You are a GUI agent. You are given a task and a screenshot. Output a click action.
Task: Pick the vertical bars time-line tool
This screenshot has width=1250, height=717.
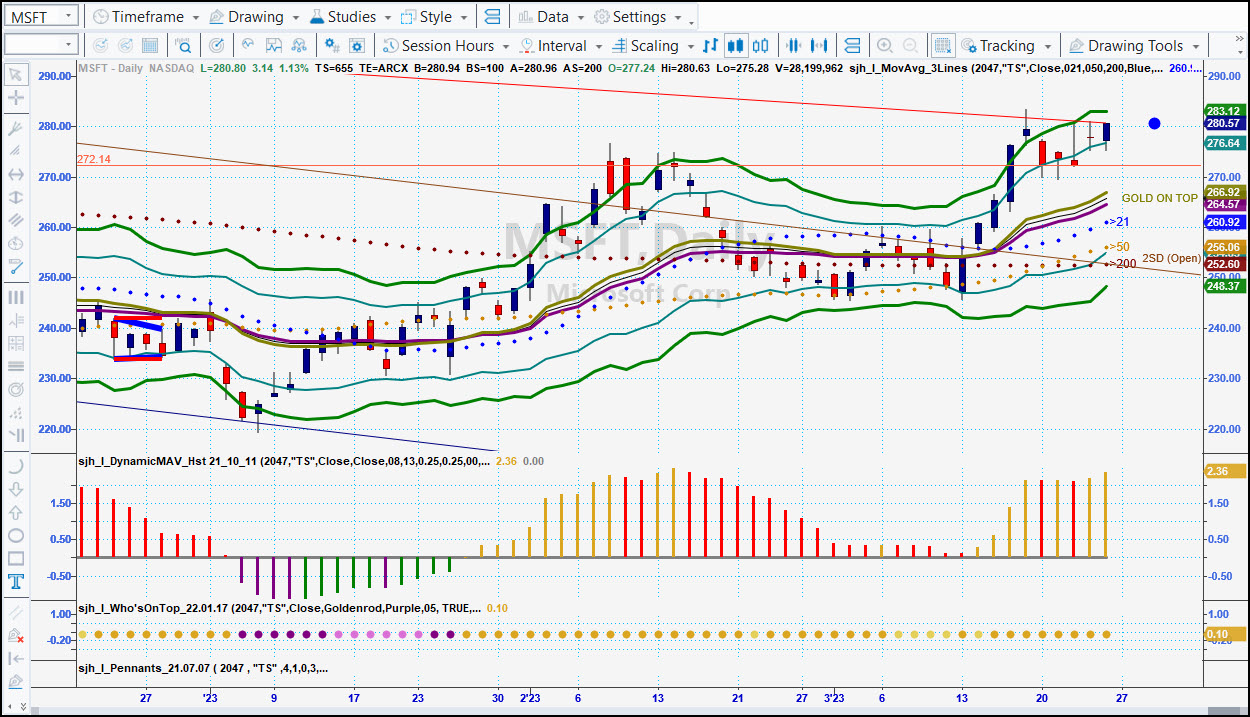(16, 297)
